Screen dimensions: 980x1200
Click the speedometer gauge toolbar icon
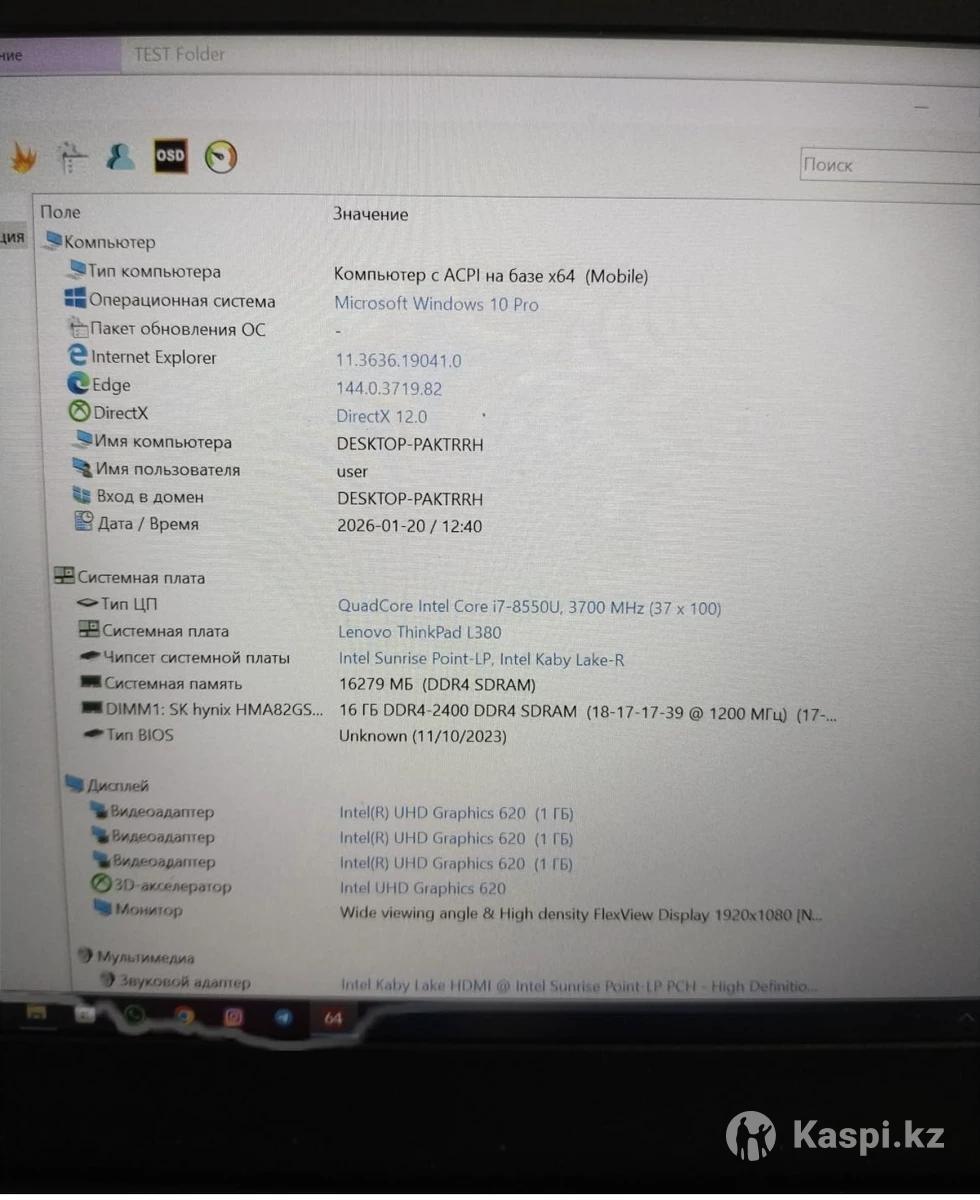click(221, 157)
